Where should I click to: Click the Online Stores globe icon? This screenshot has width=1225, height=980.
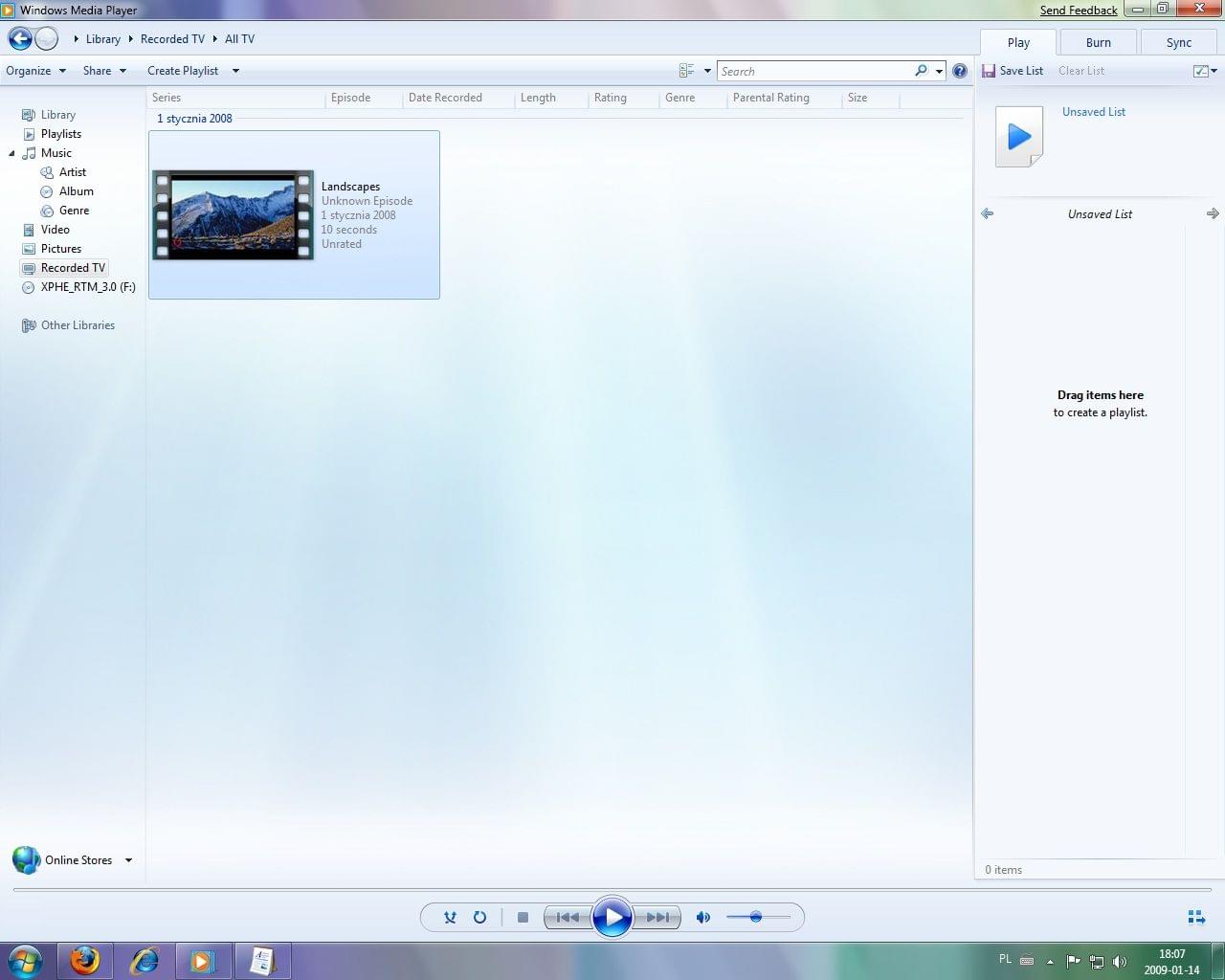pyautogui.click(x=26, y=859)
